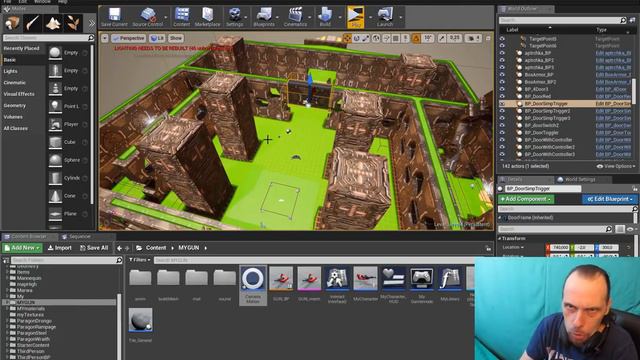Click the Build toolbar icon
The width and height of the screenshot is (640, 360).
[x=325, y=17]
